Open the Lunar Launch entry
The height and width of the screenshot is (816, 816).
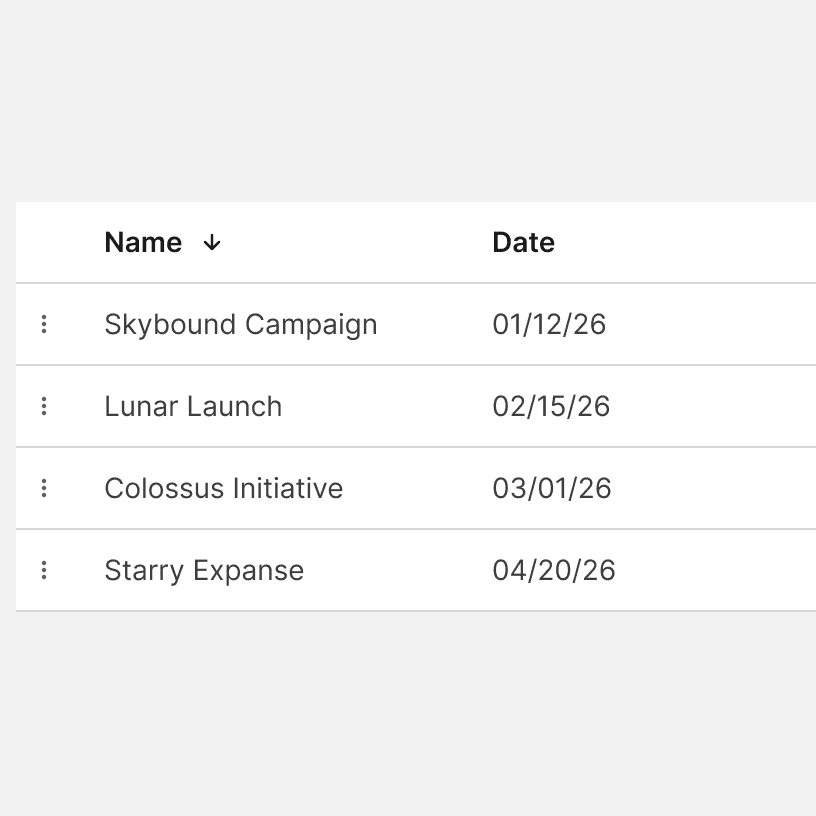tap(193, 406)
